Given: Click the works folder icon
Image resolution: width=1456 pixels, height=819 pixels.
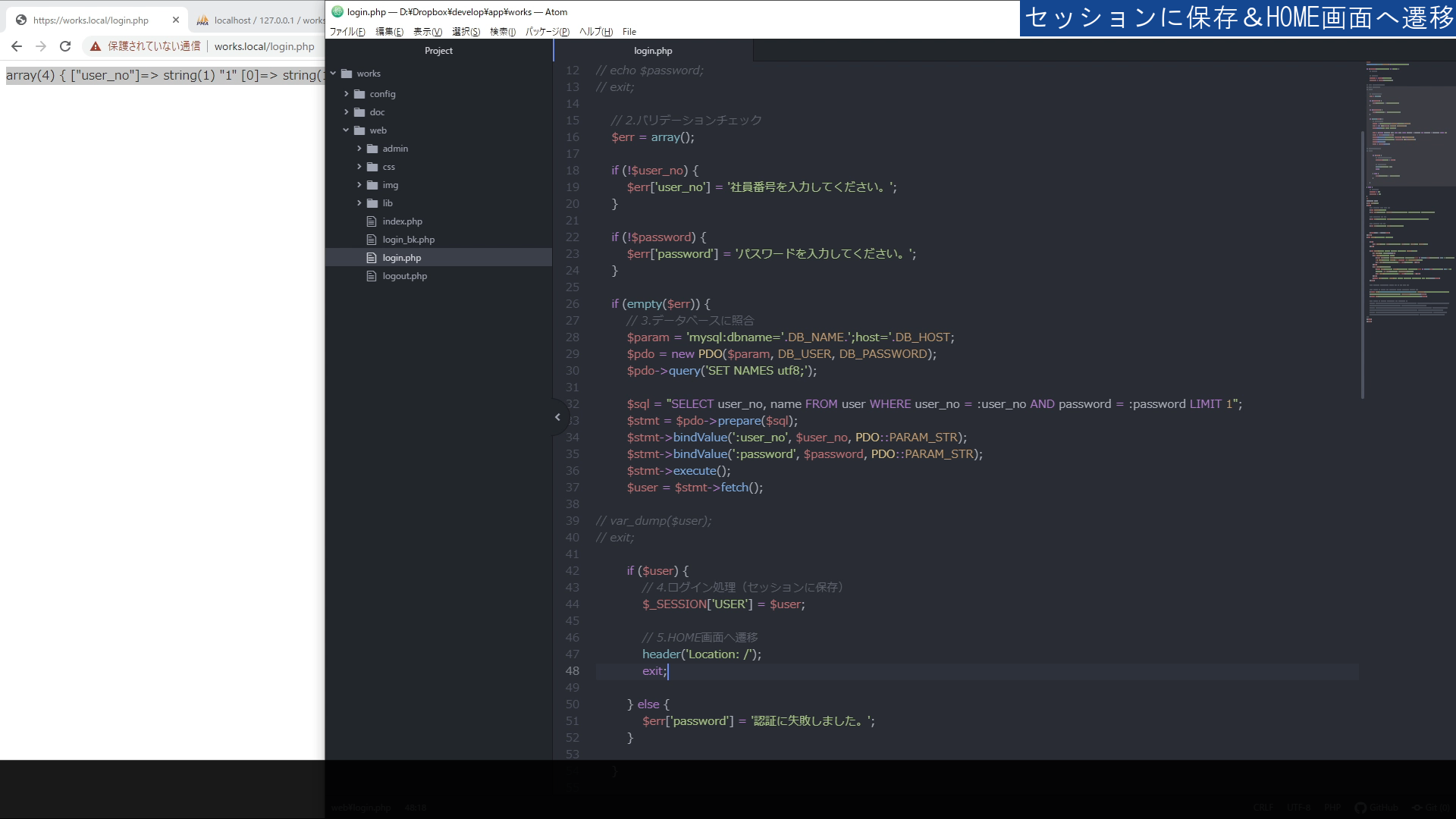Looking at the screenshot, I should [347, 74].
